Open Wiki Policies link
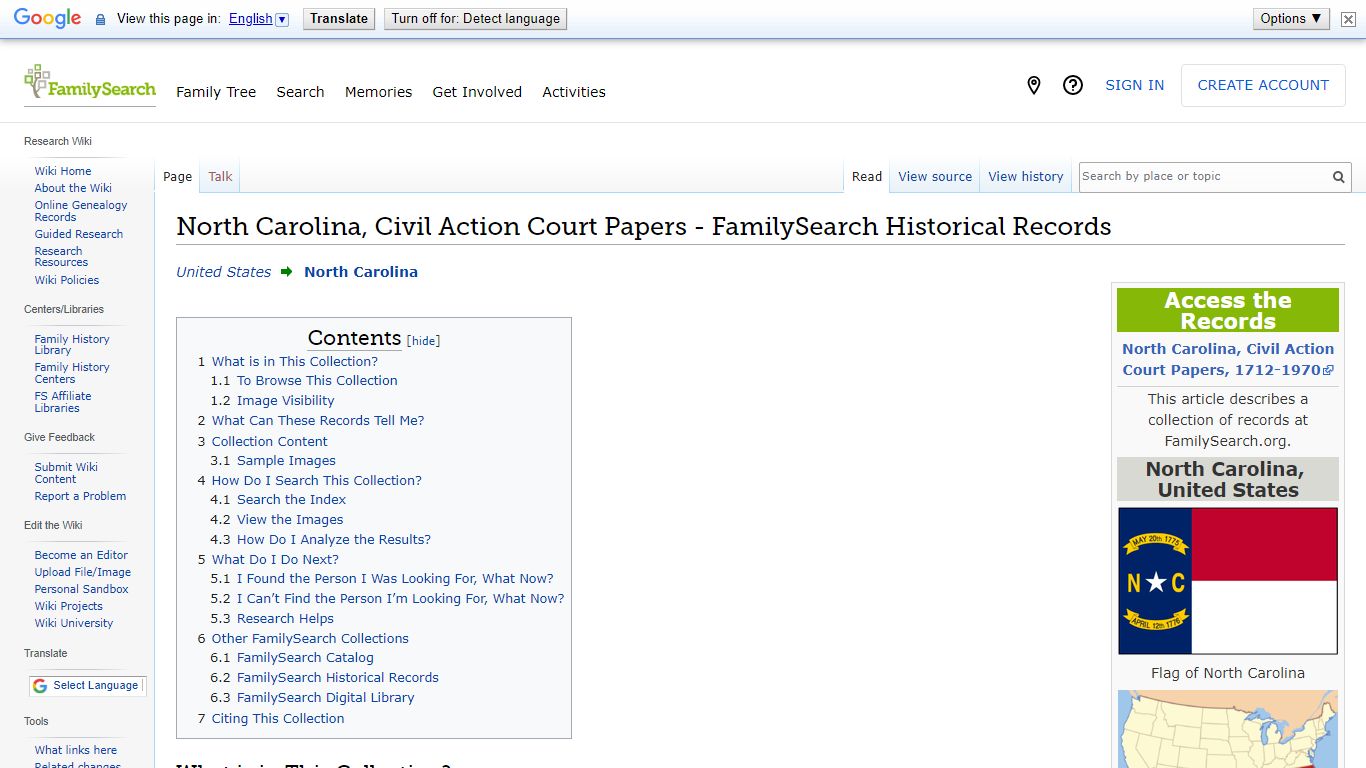This screenshot has width=1366, height=768. (x=67, y=280)
